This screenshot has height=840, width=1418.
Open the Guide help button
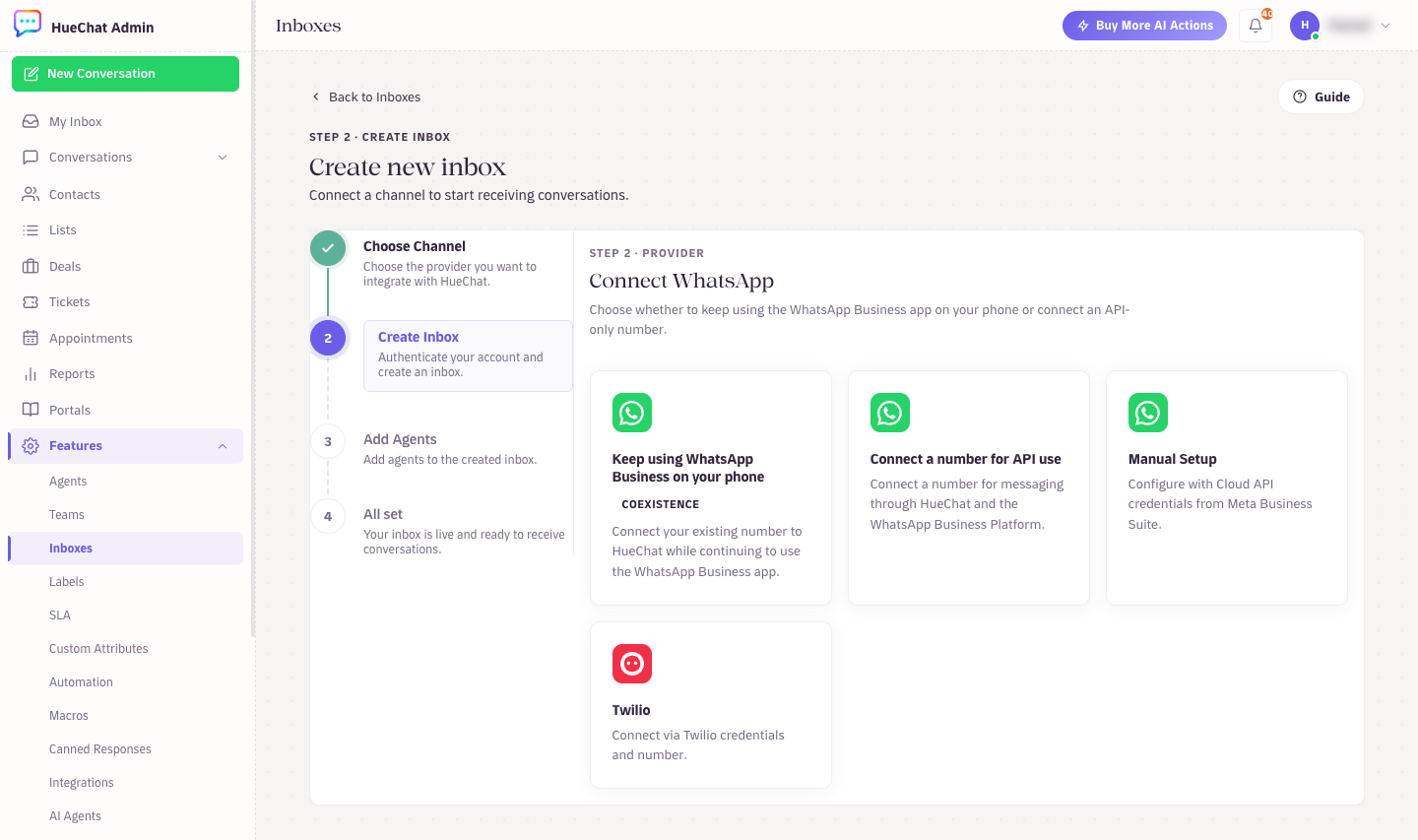[1321, 97]
